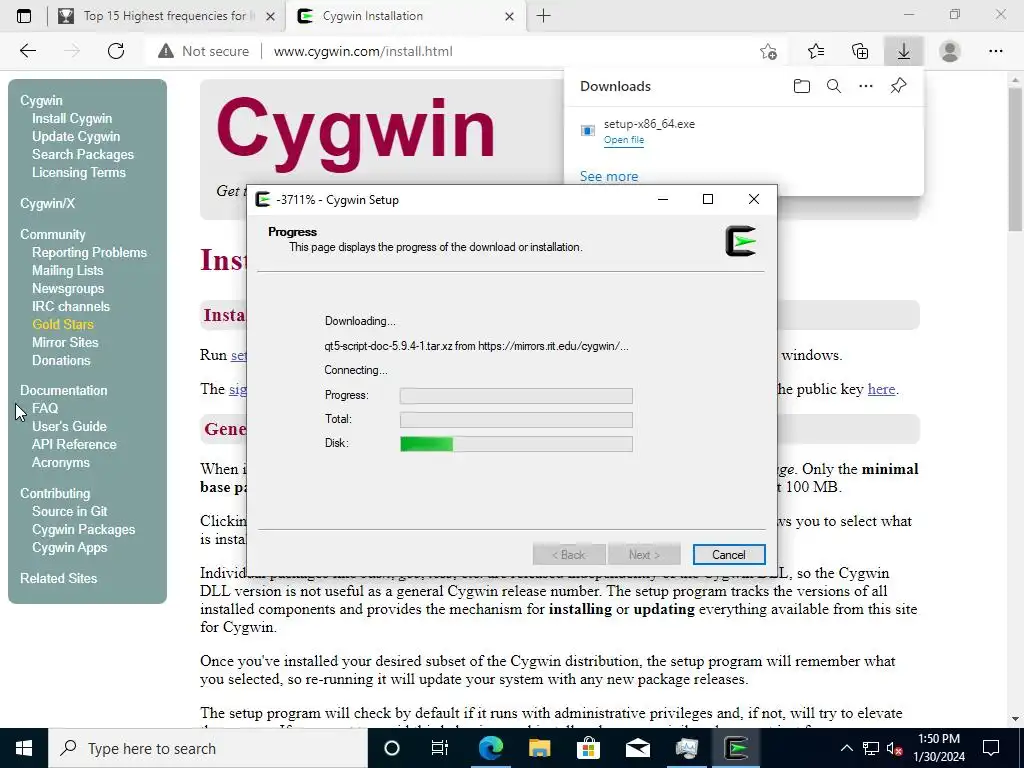The width and height of the screenshot is (1024, 768).
Task: Click the page vertical scrollbar thumb
Action: click(1016, 159)
